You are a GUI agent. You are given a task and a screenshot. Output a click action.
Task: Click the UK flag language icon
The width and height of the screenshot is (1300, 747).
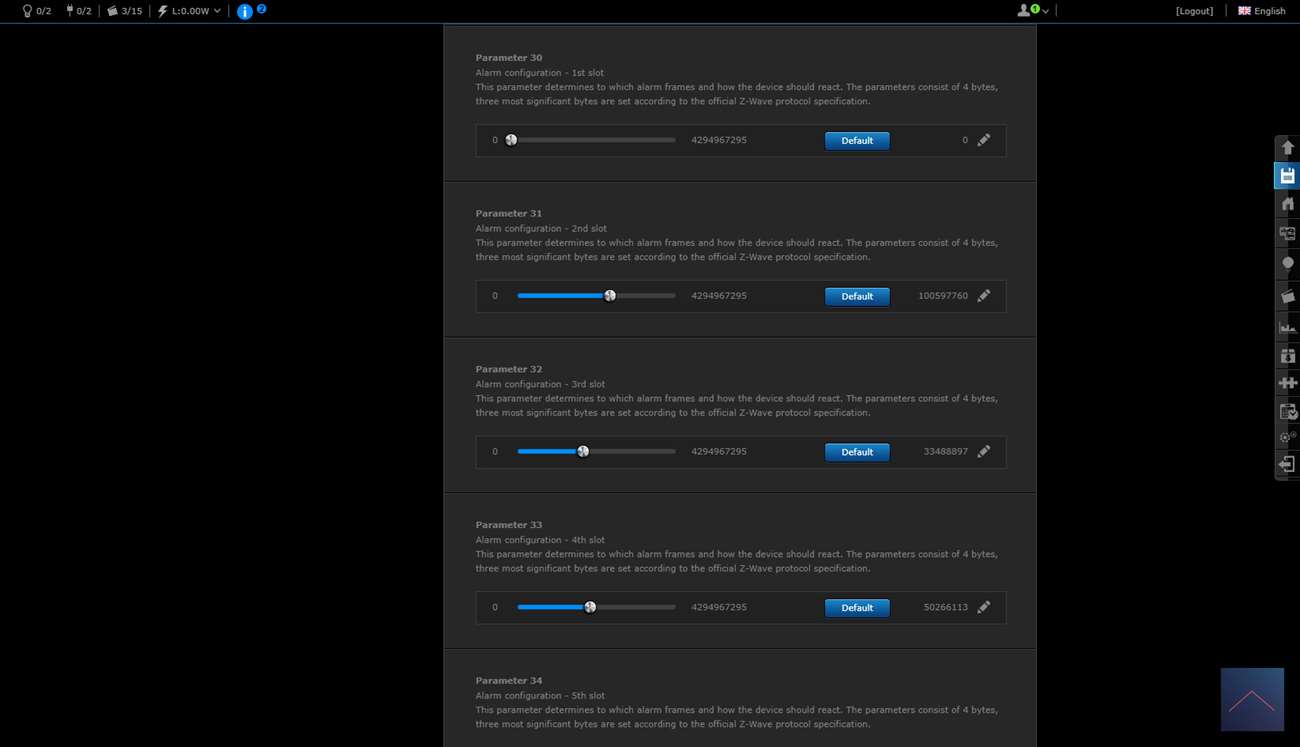click(x=1244, y=11)
